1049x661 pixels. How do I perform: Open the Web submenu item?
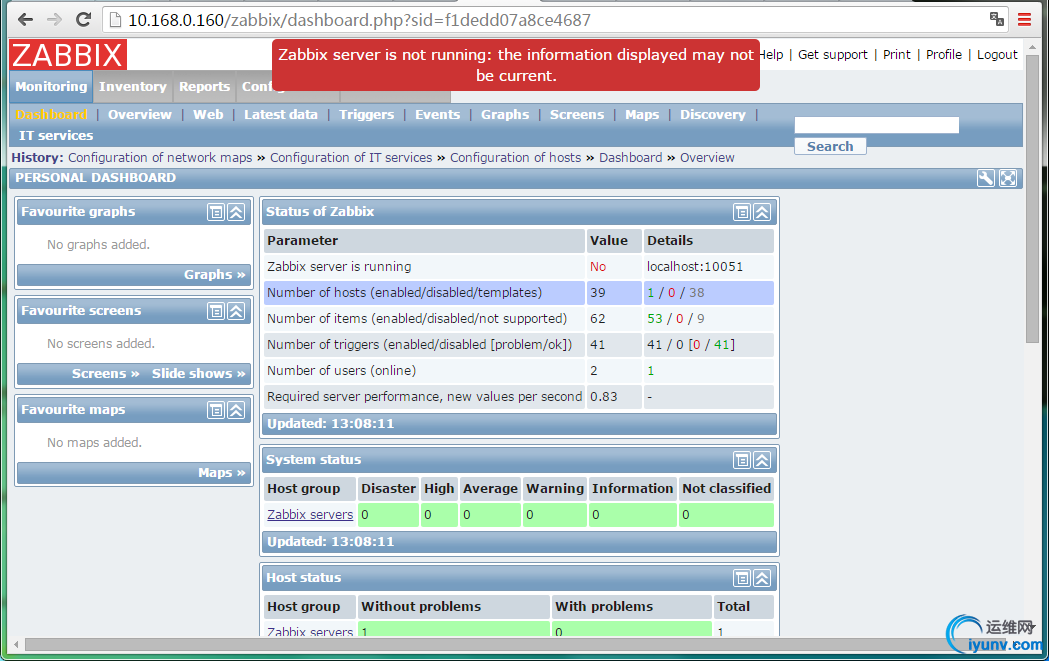point(208,114)
